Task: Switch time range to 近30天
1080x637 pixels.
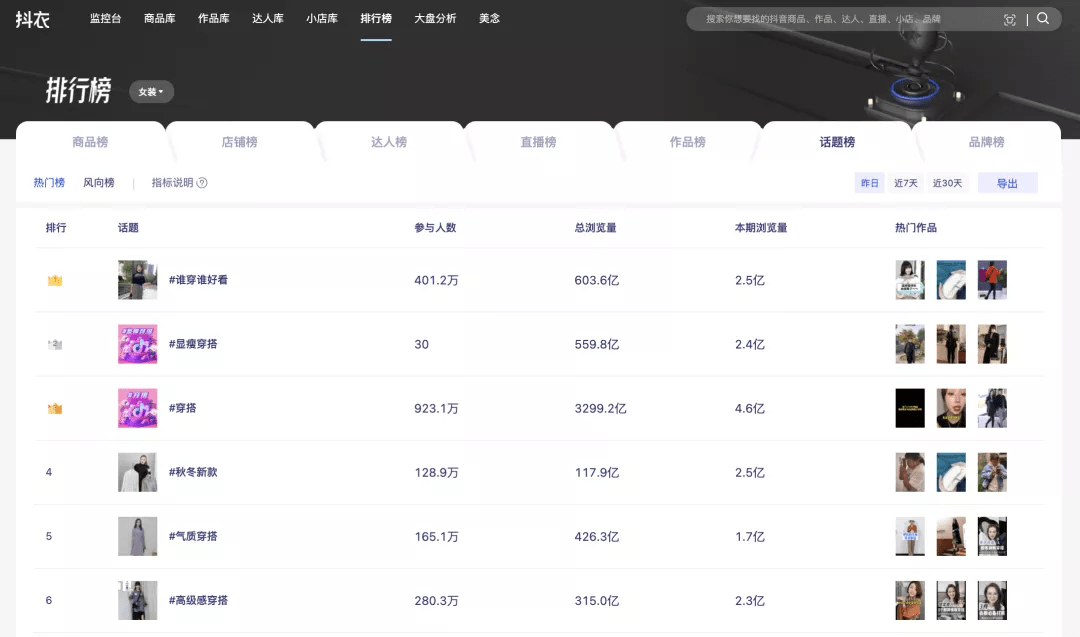Action: pyautogui.click(x=947, y=183)
